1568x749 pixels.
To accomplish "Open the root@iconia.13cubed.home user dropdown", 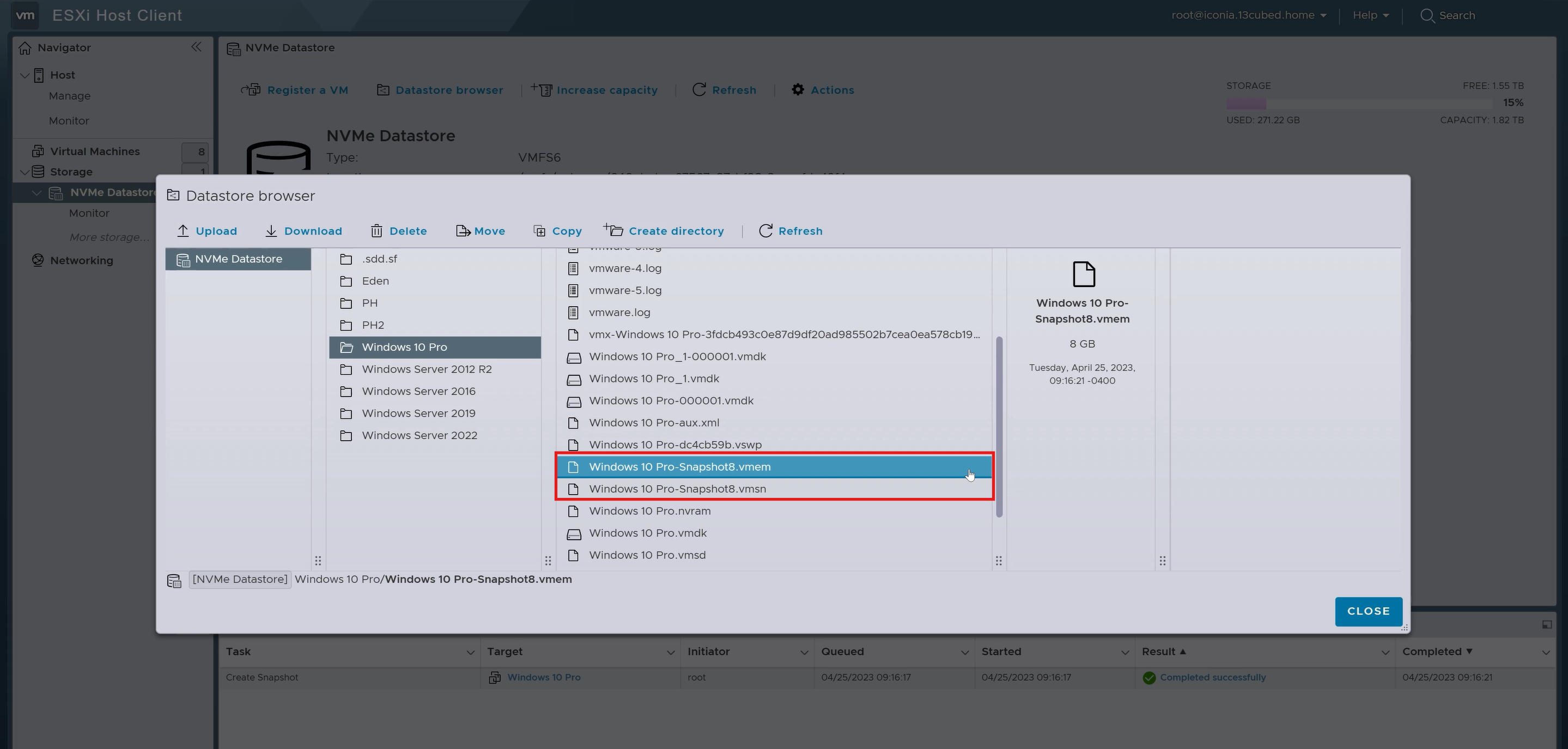I will click(1248, 15).
